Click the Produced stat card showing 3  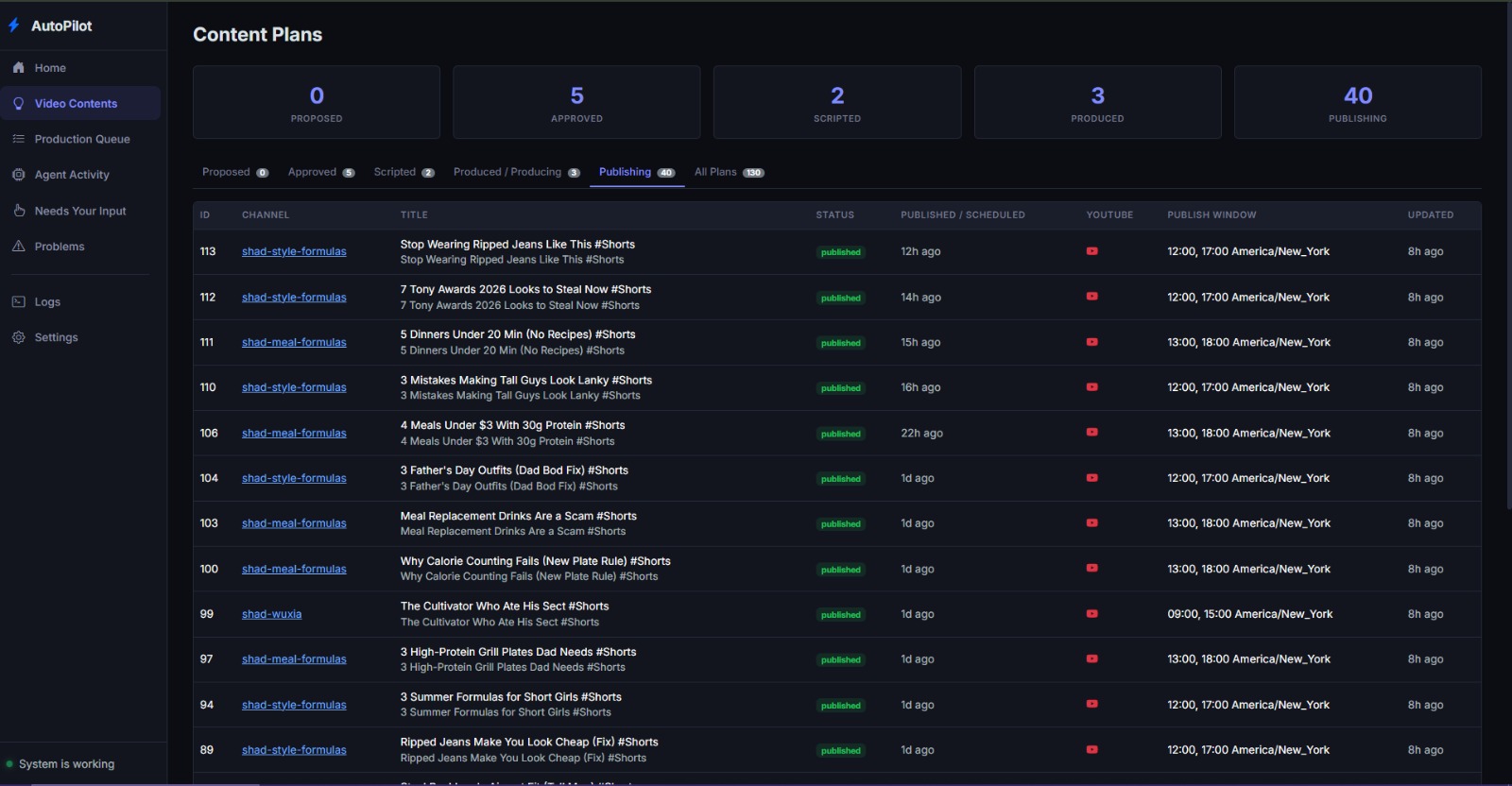1097,102
